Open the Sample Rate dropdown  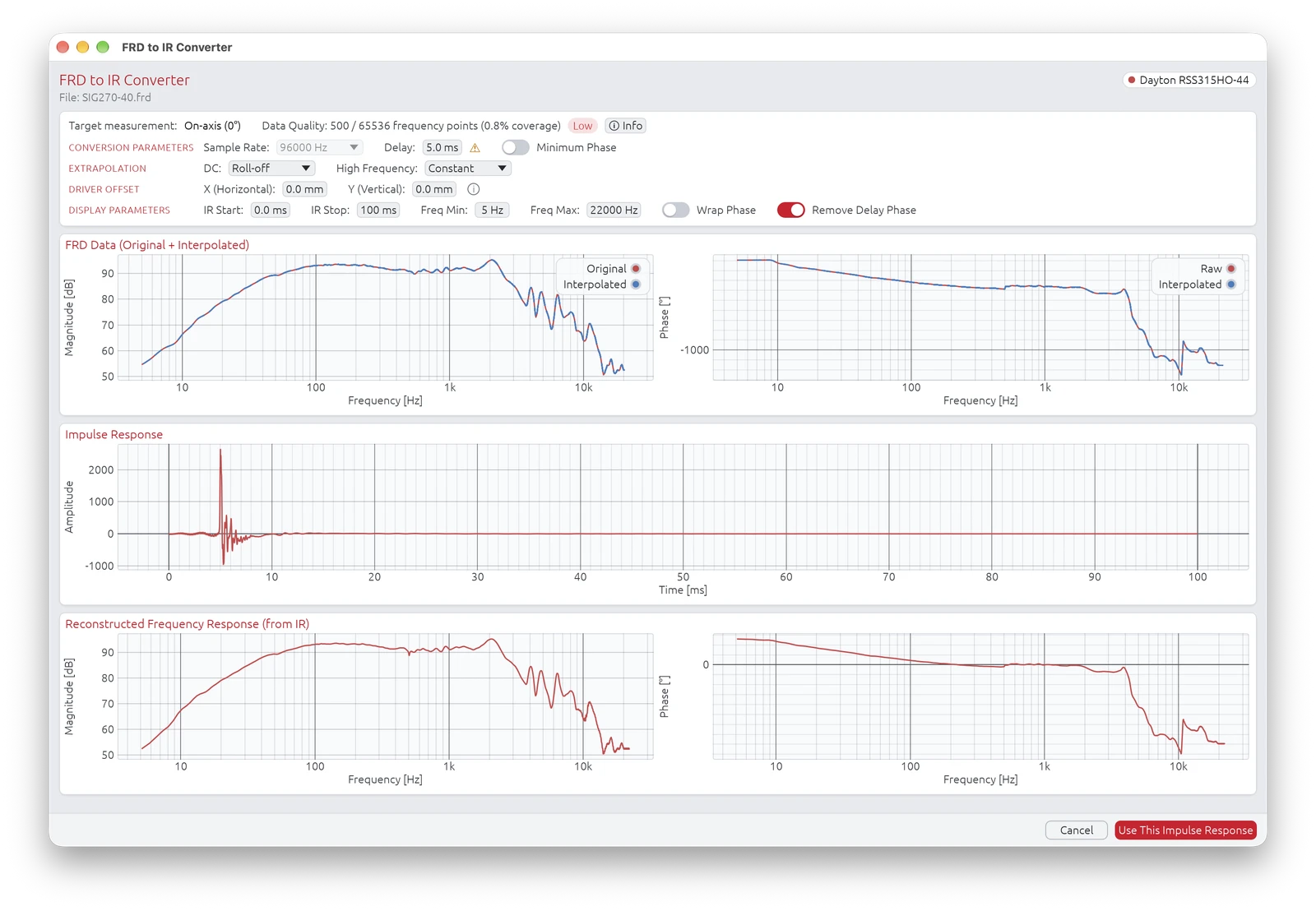point(319,148)
